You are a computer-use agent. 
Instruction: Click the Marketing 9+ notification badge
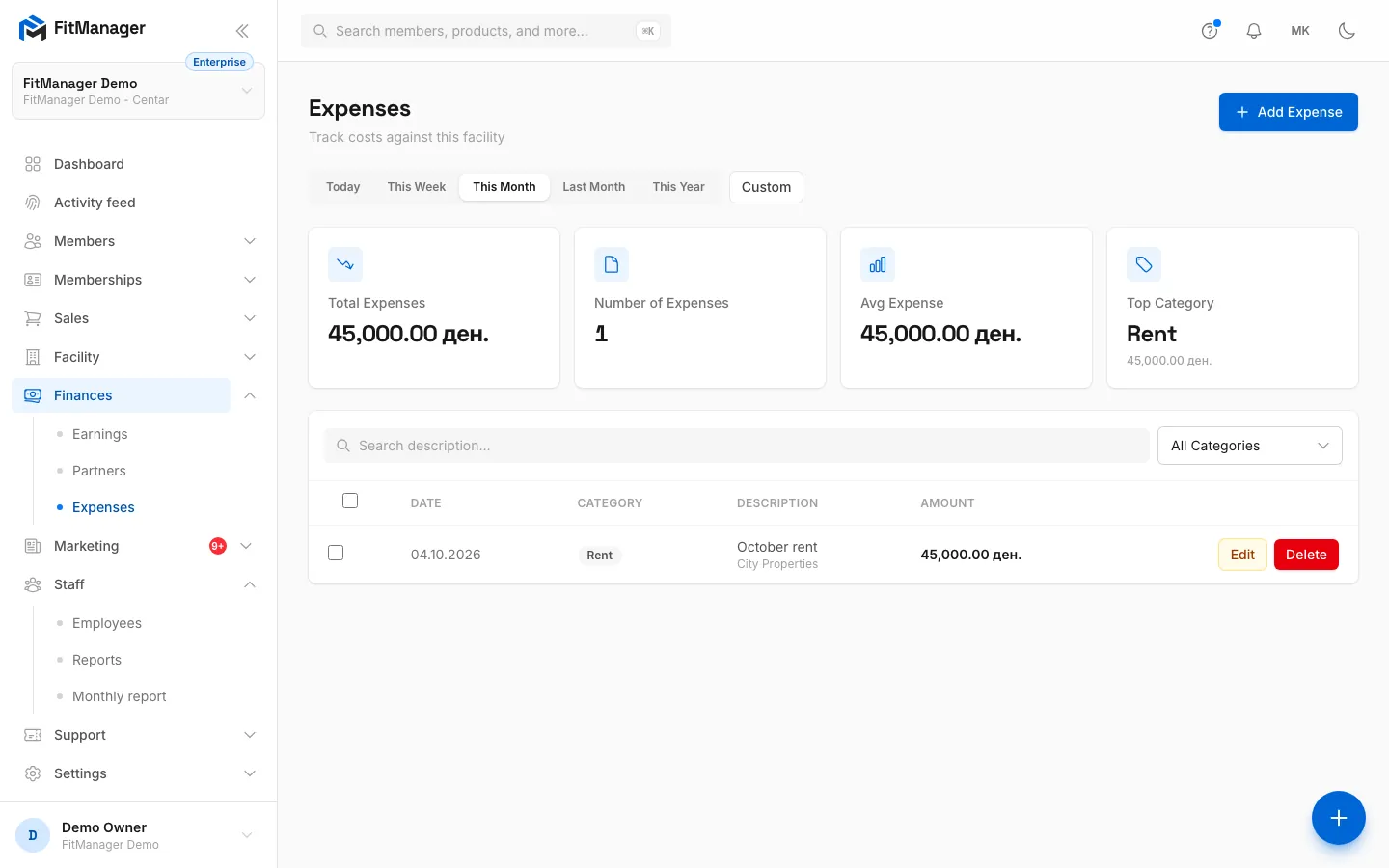pos(218,546)
